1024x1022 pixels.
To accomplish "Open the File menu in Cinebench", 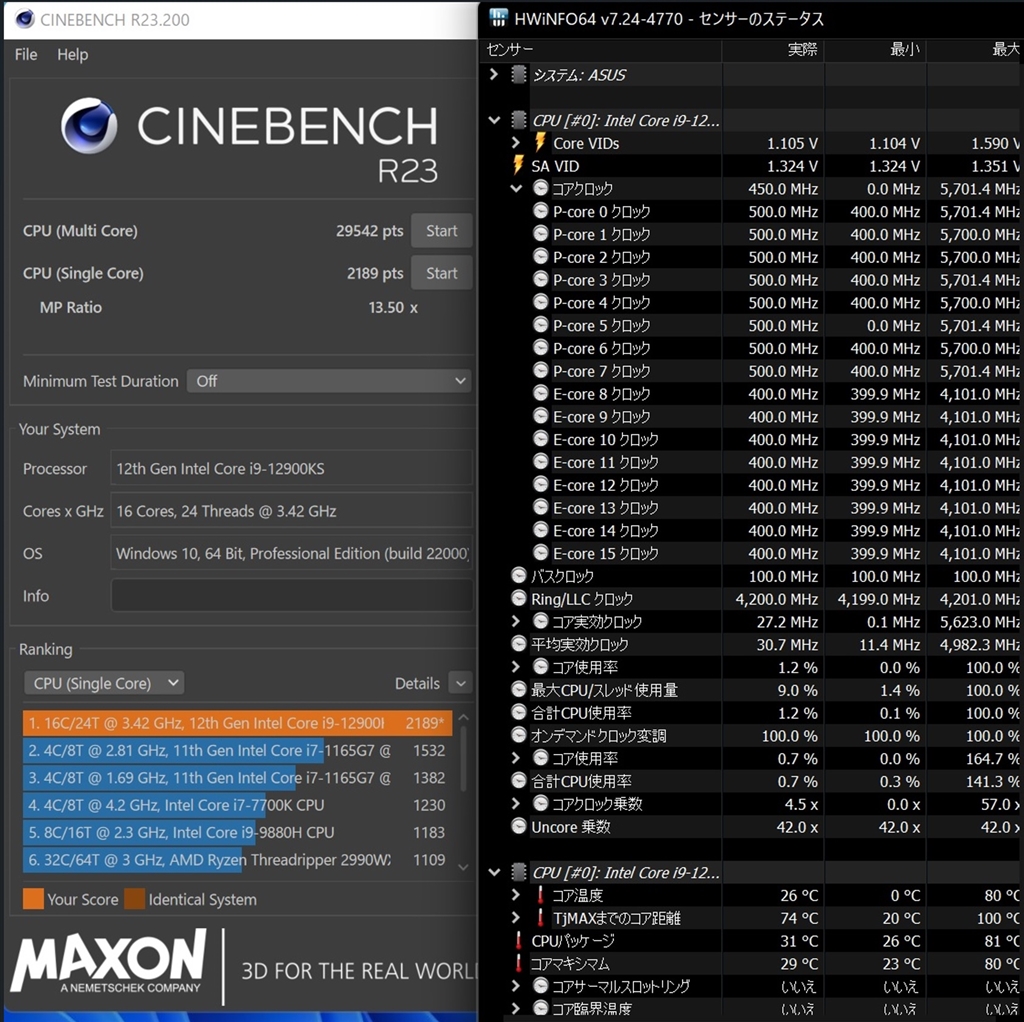I will (26, 54).
